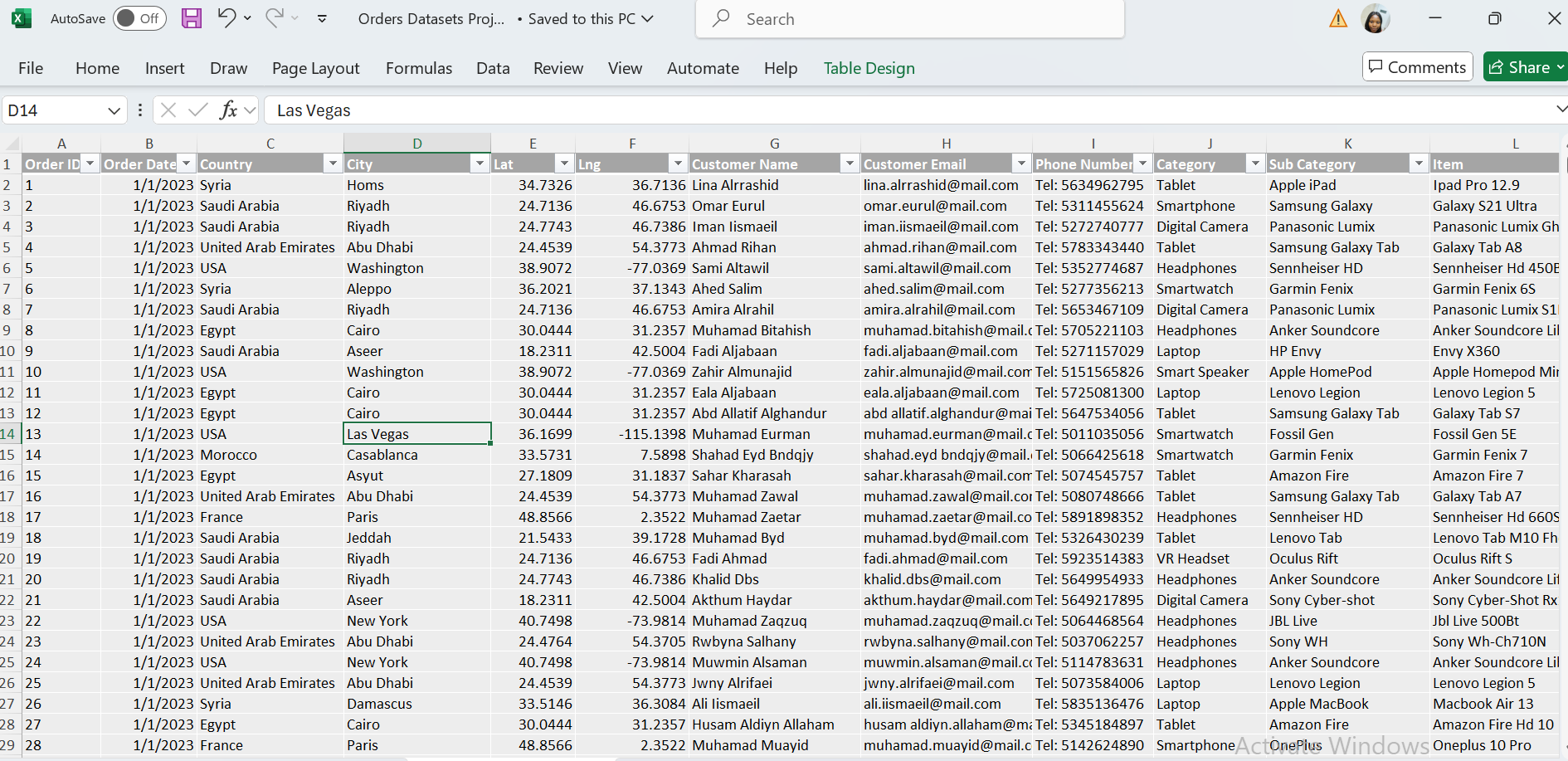Image resolution: width=1568 pixels, height=761 pixels.
Task: Select phone cell Tel: 5011035056
Action: pos(1093,434)
